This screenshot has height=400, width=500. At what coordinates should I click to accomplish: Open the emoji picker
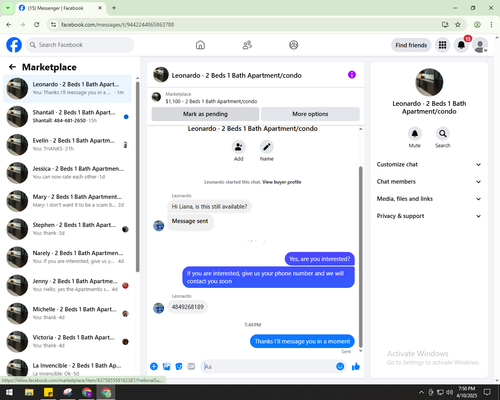(x=340, y=367)
